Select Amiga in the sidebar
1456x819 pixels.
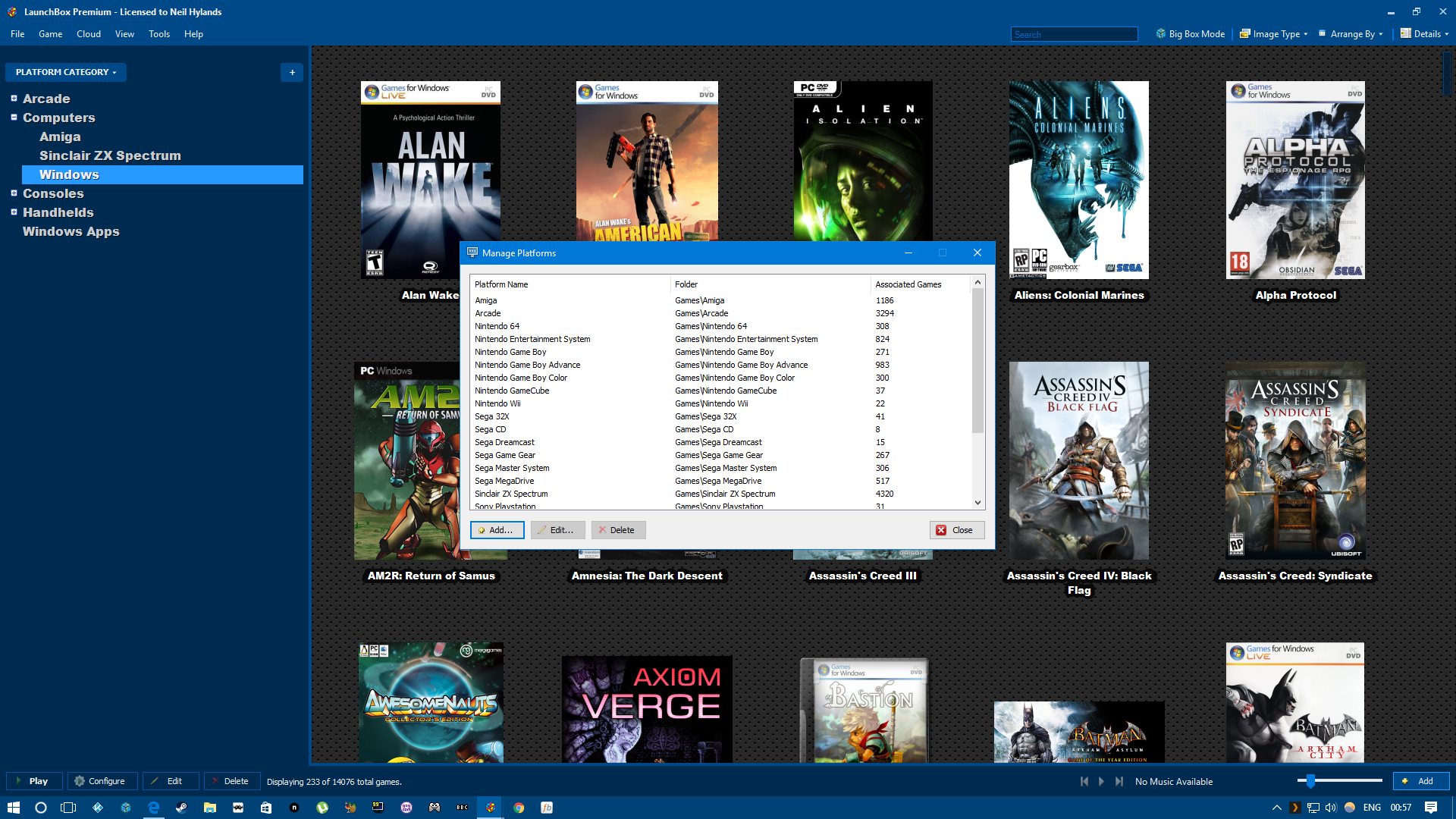point(60,136)
